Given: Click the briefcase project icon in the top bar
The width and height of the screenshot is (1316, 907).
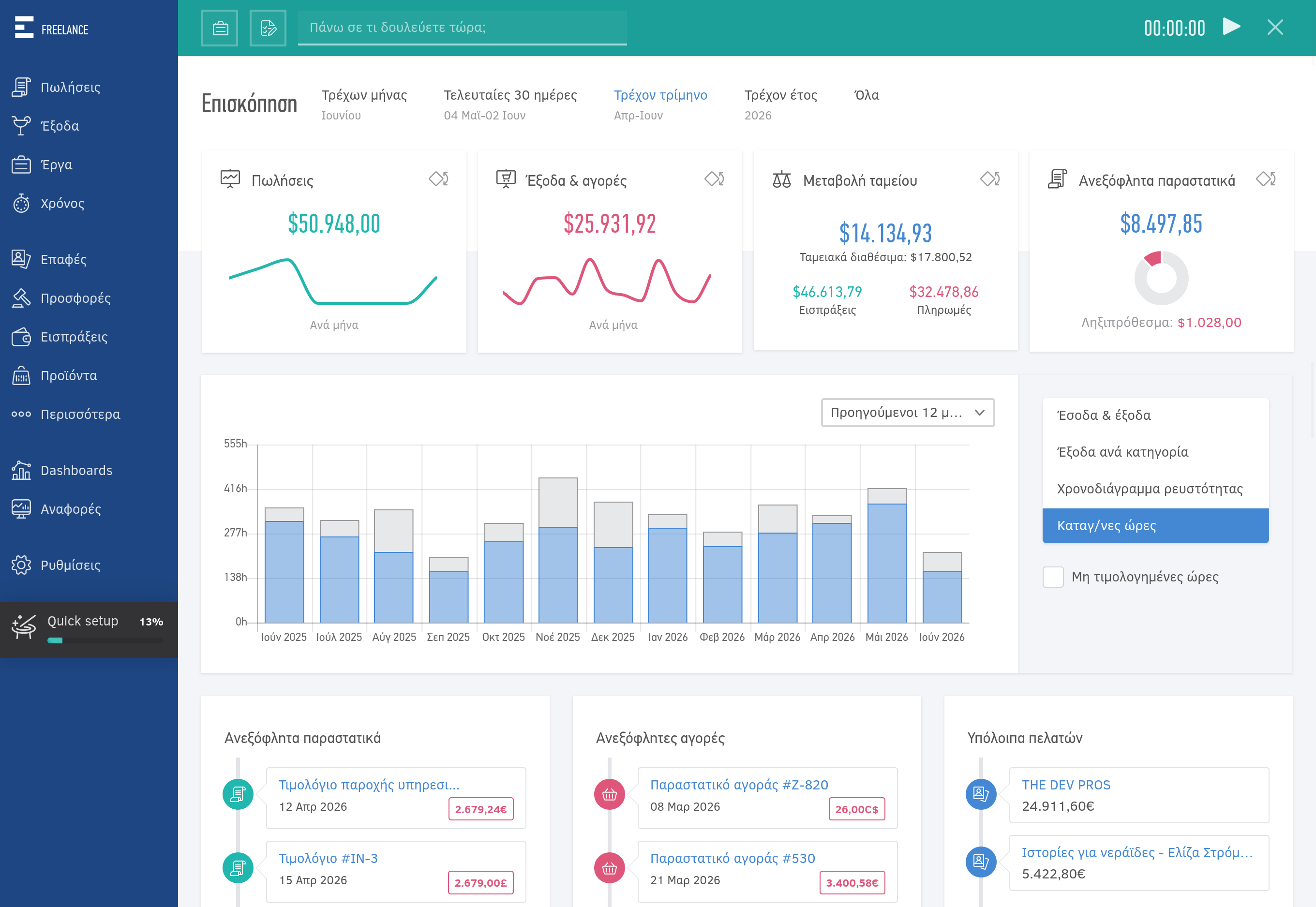Looking at the screenshot, I should point(220,28).
